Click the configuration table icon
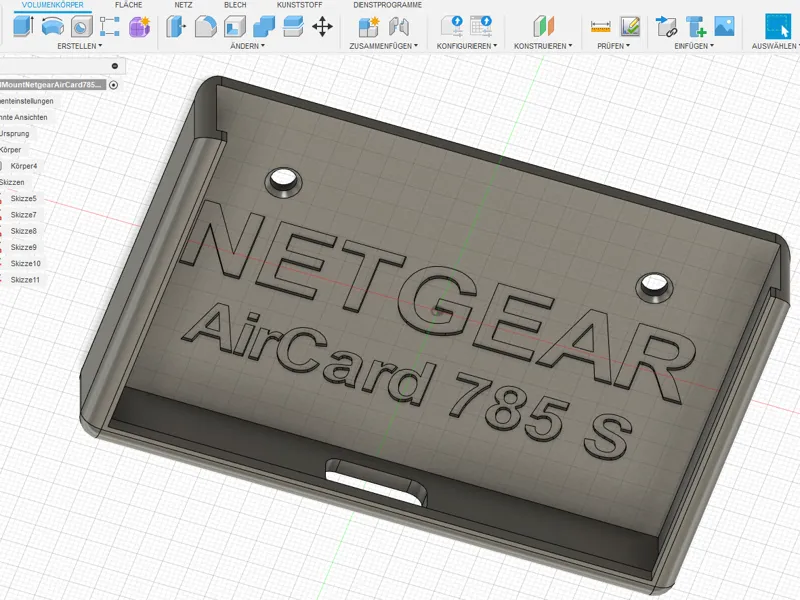Viewport: 800px width, 600px height. tap(481, 26)
